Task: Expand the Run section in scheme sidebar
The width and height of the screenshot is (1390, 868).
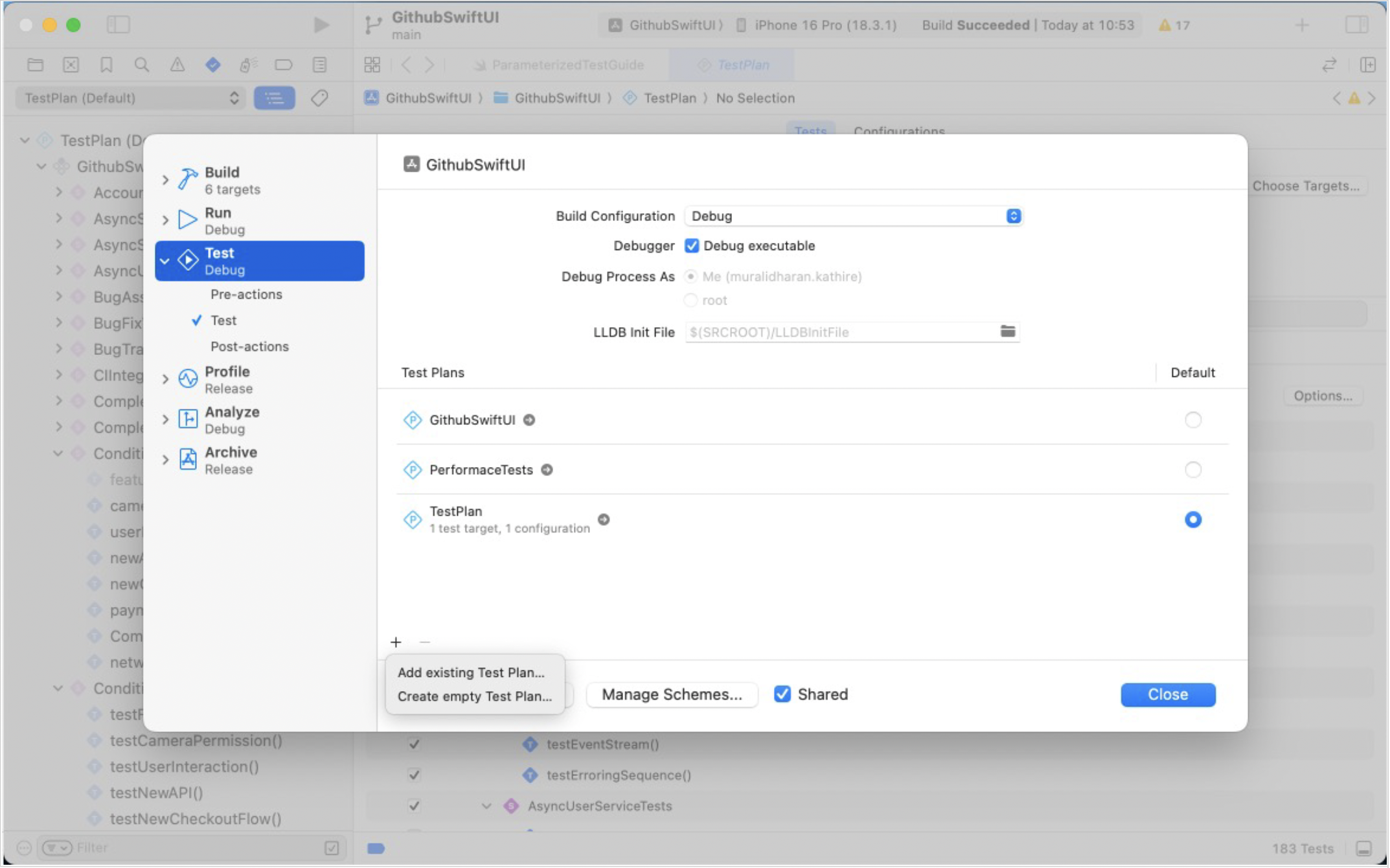Action: [x=165, y=221]
